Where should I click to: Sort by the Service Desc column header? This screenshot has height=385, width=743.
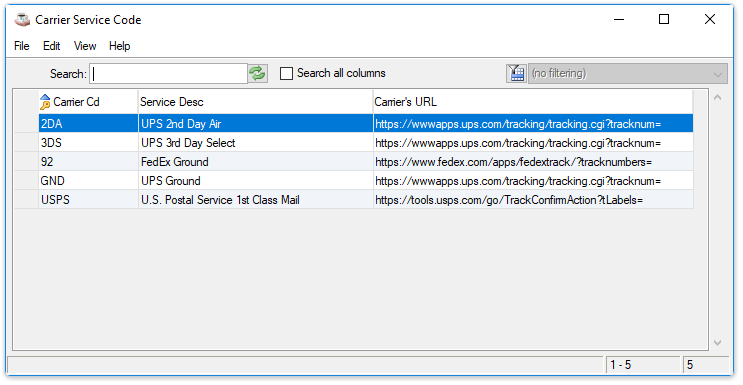255,101
